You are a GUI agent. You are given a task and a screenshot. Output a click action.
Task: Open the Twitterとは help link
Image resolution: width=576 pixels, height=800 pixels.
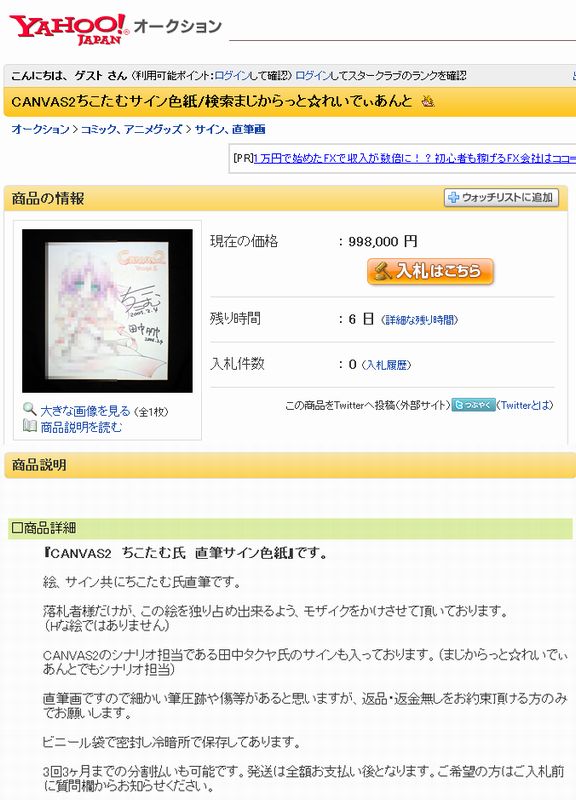(524, 405)
